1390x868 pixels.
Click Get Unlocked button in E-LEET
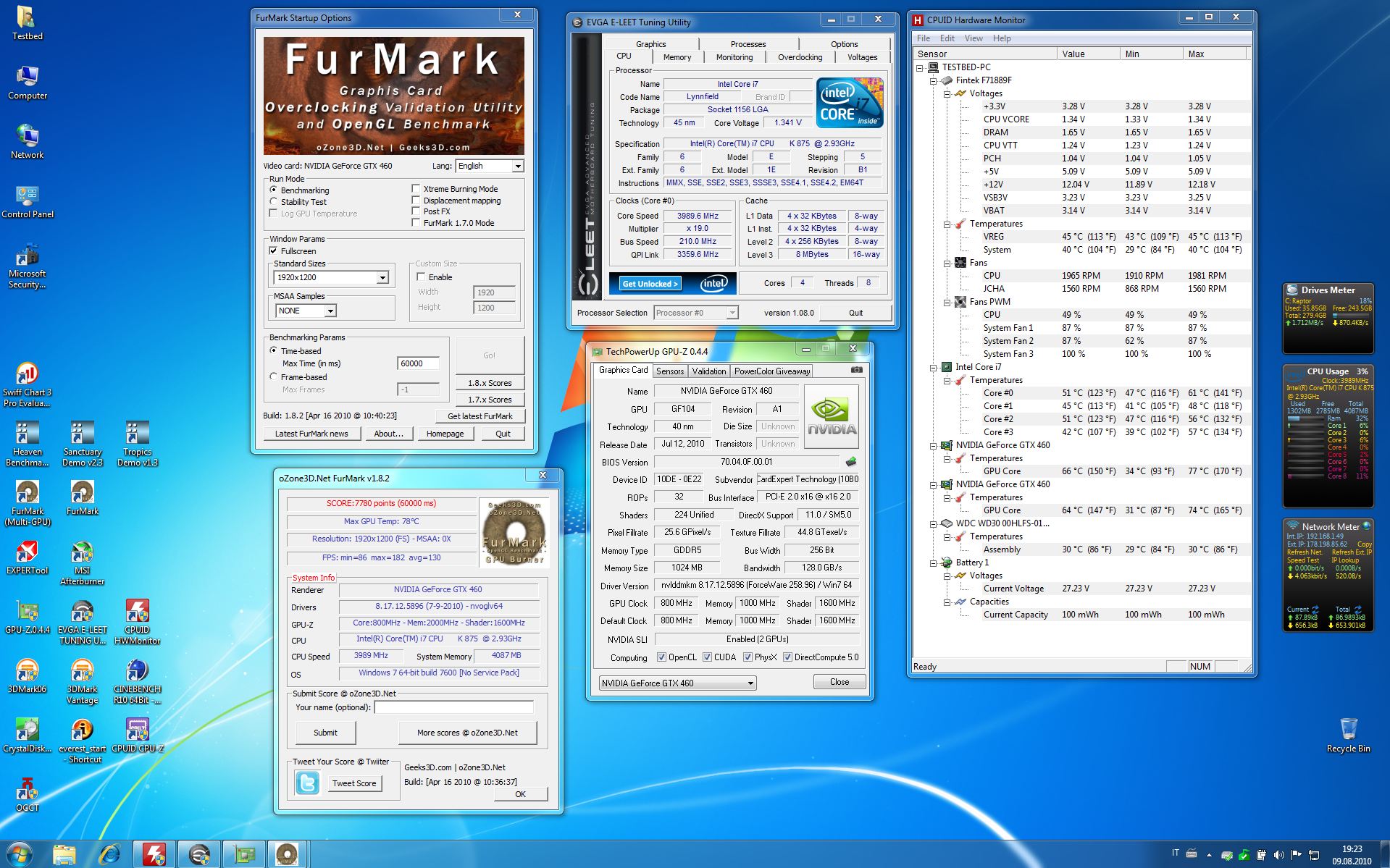click(650, 284)
